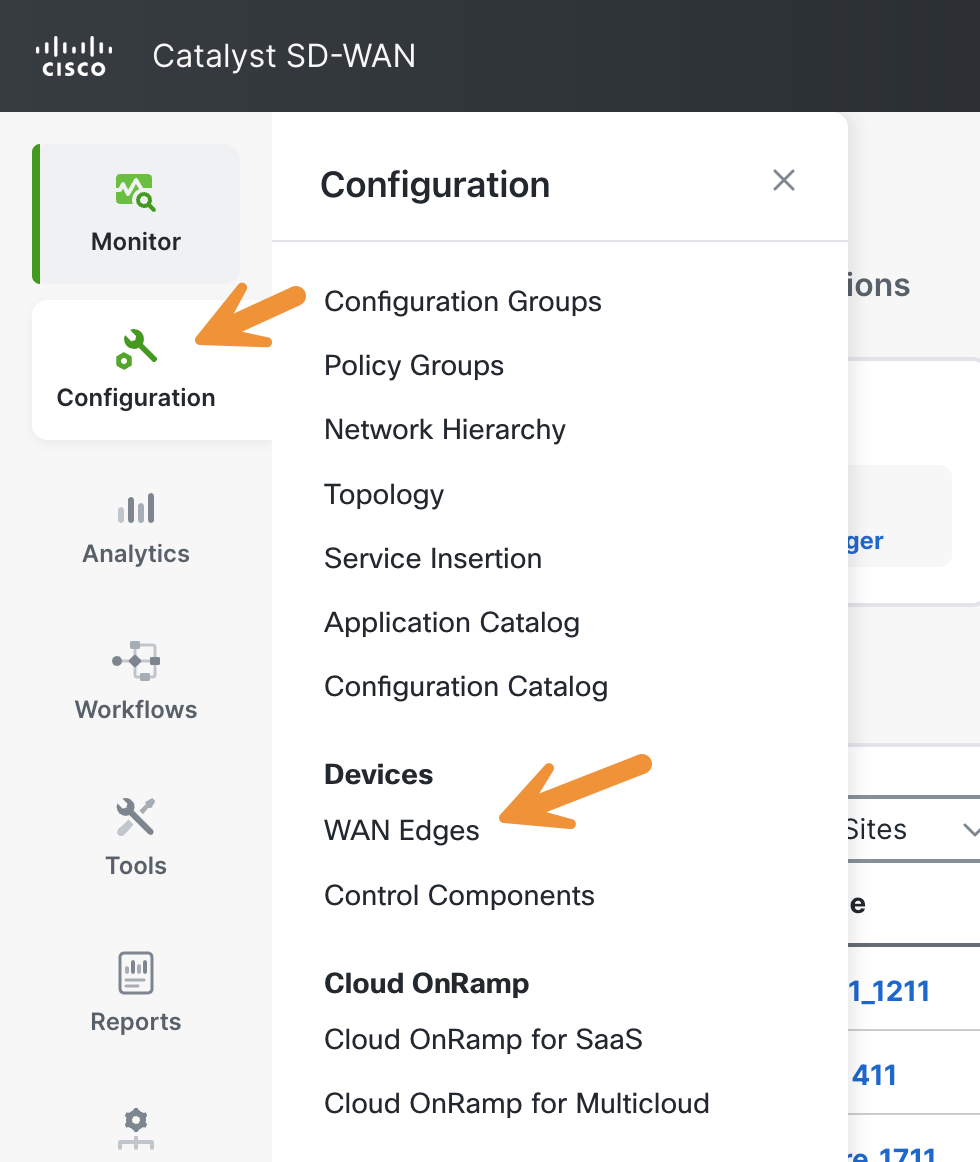Open Control Components

tap(460, 895)
